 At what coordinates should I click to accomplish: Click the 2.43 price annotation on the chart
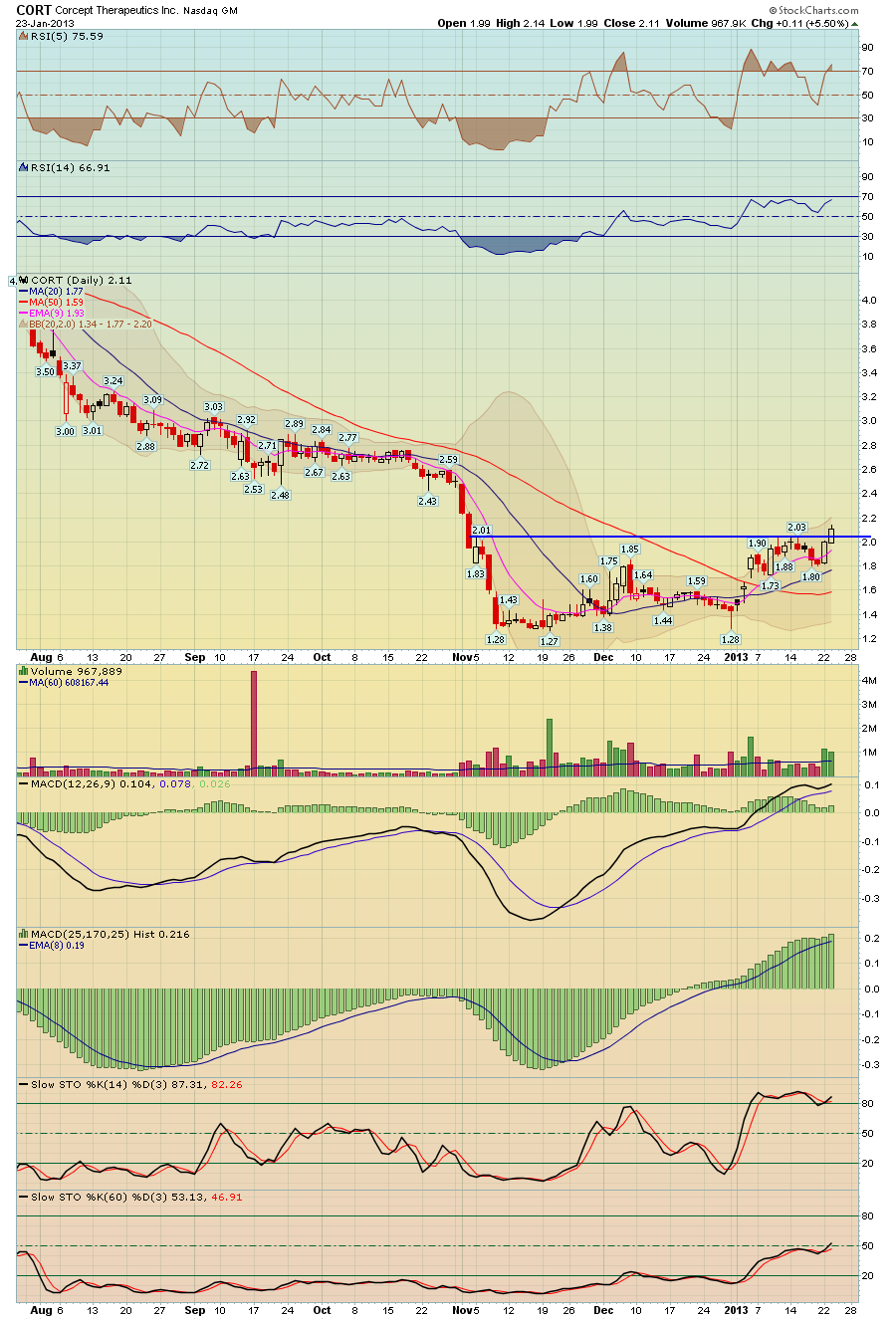(x=427, y=501)
